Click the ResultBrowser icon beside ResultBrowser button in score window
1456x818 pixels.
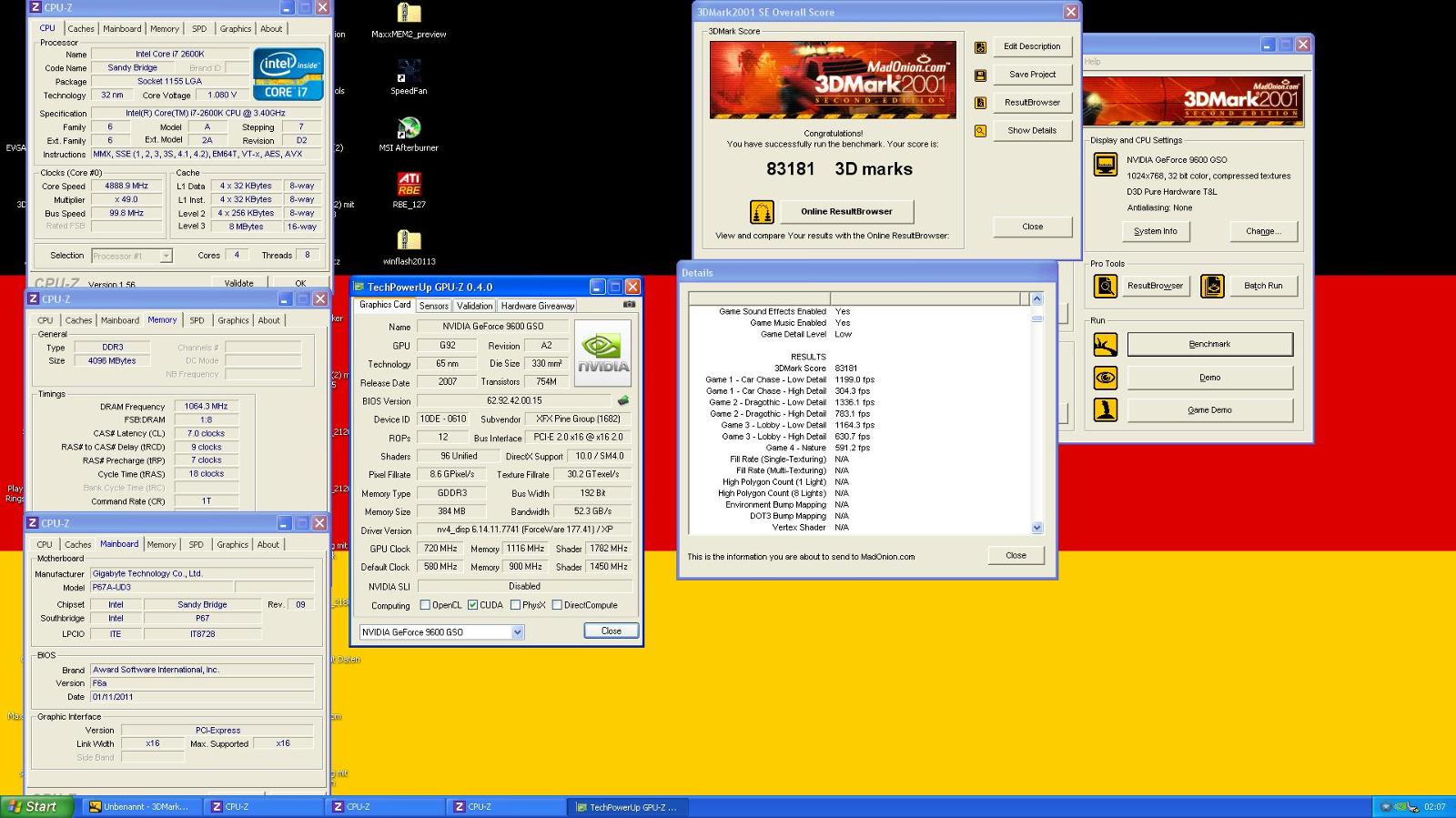tap(980, 103)
